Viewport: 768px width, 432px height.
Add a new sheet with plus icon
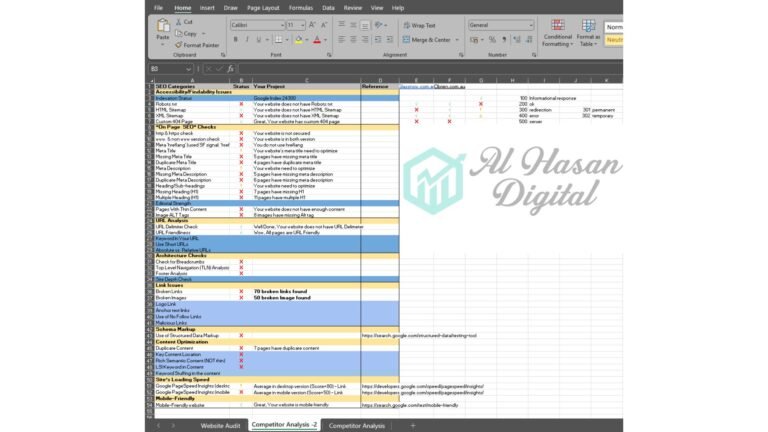(x=412, y=425)
